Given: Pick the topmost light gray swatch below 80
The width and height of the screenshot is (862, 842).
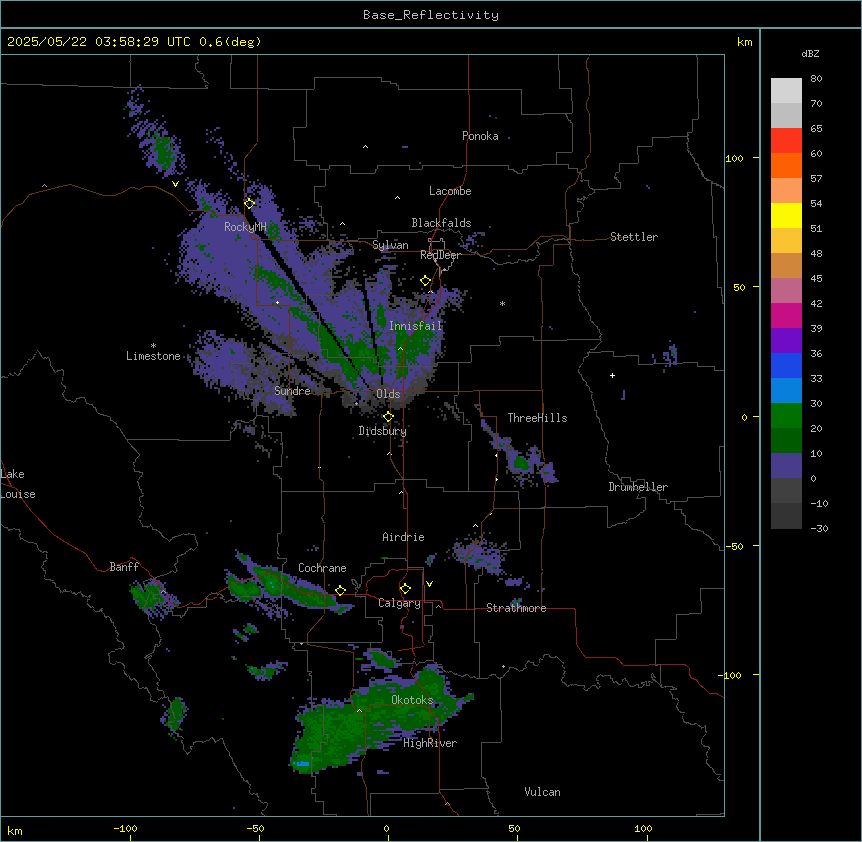Looking at the screenshot, I should tap(786, 91).
